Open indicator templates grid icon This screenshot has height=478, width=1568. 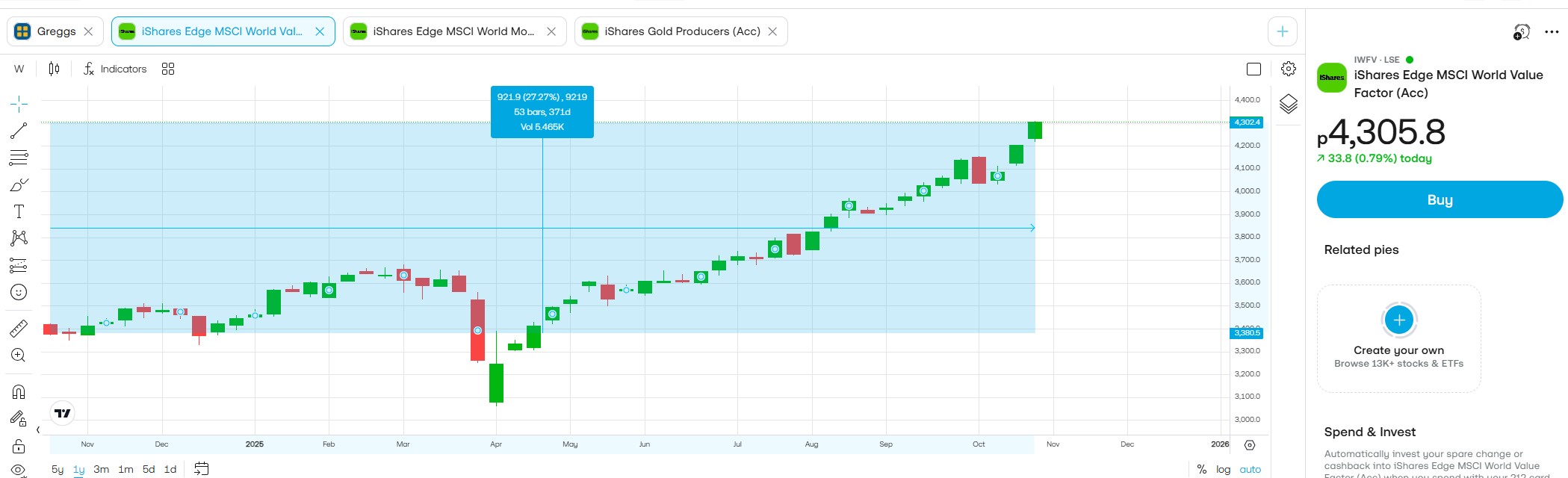(168, 69)
